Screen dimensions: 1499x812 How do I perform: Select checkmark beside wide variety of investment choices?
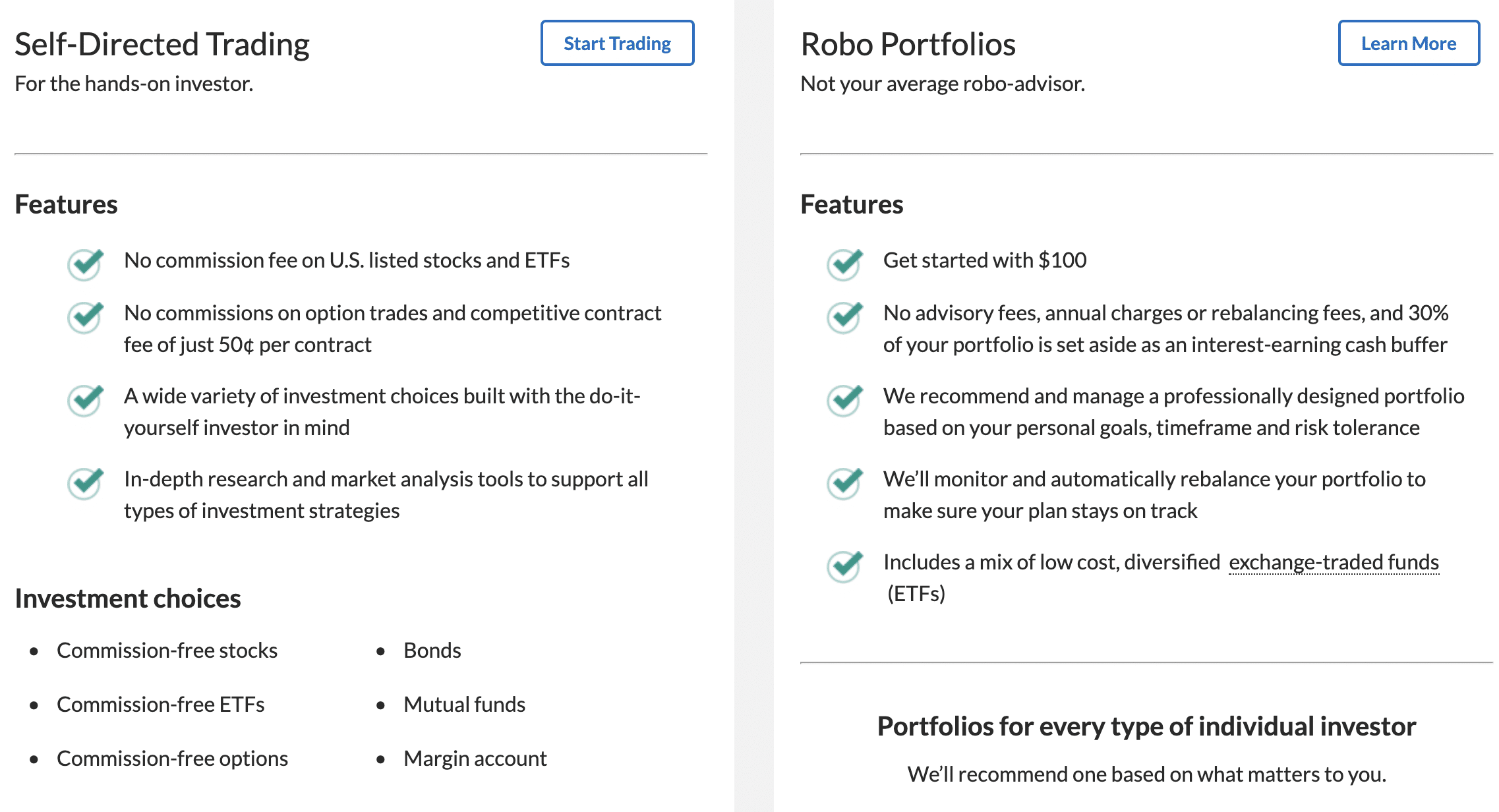coord(86,400)
